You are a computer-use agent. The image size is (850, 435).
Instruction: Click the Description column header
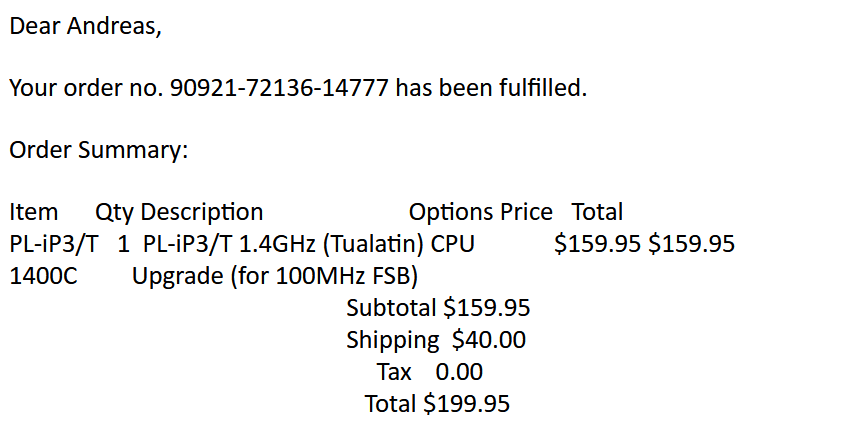(202, 213)
